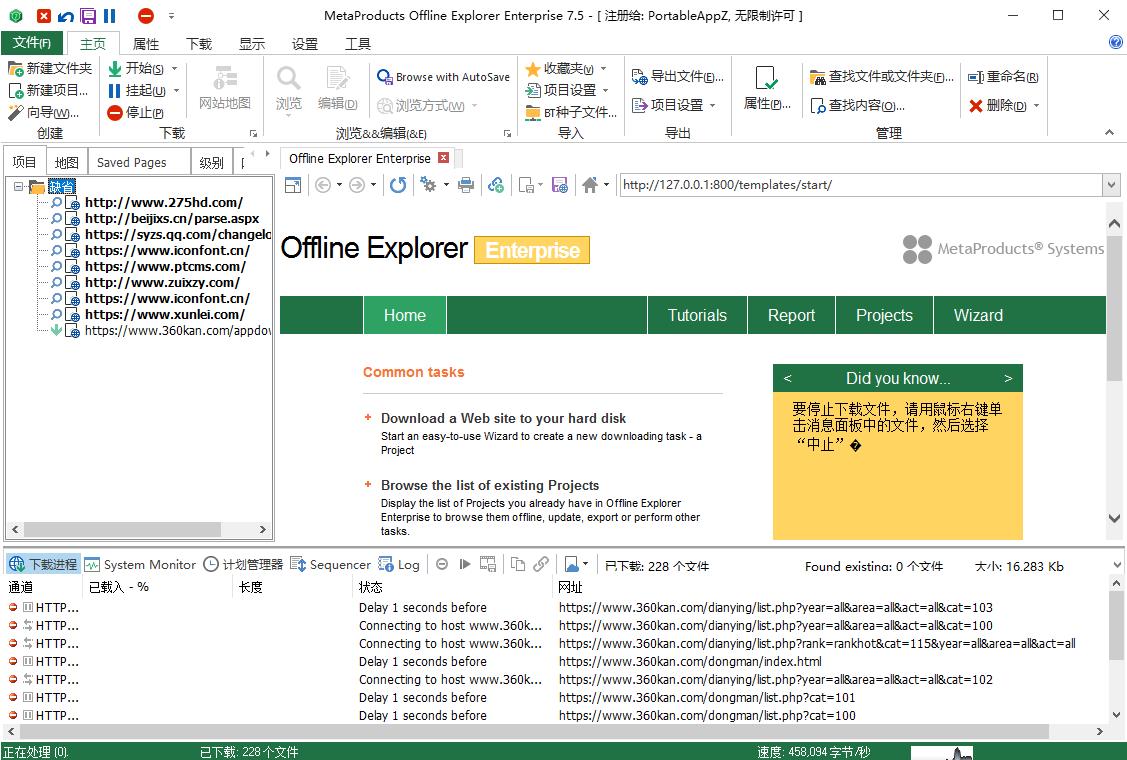1127x760 pixels.
Task: Select the https://www.360kan.com project
Action: (x=178, y=331)
